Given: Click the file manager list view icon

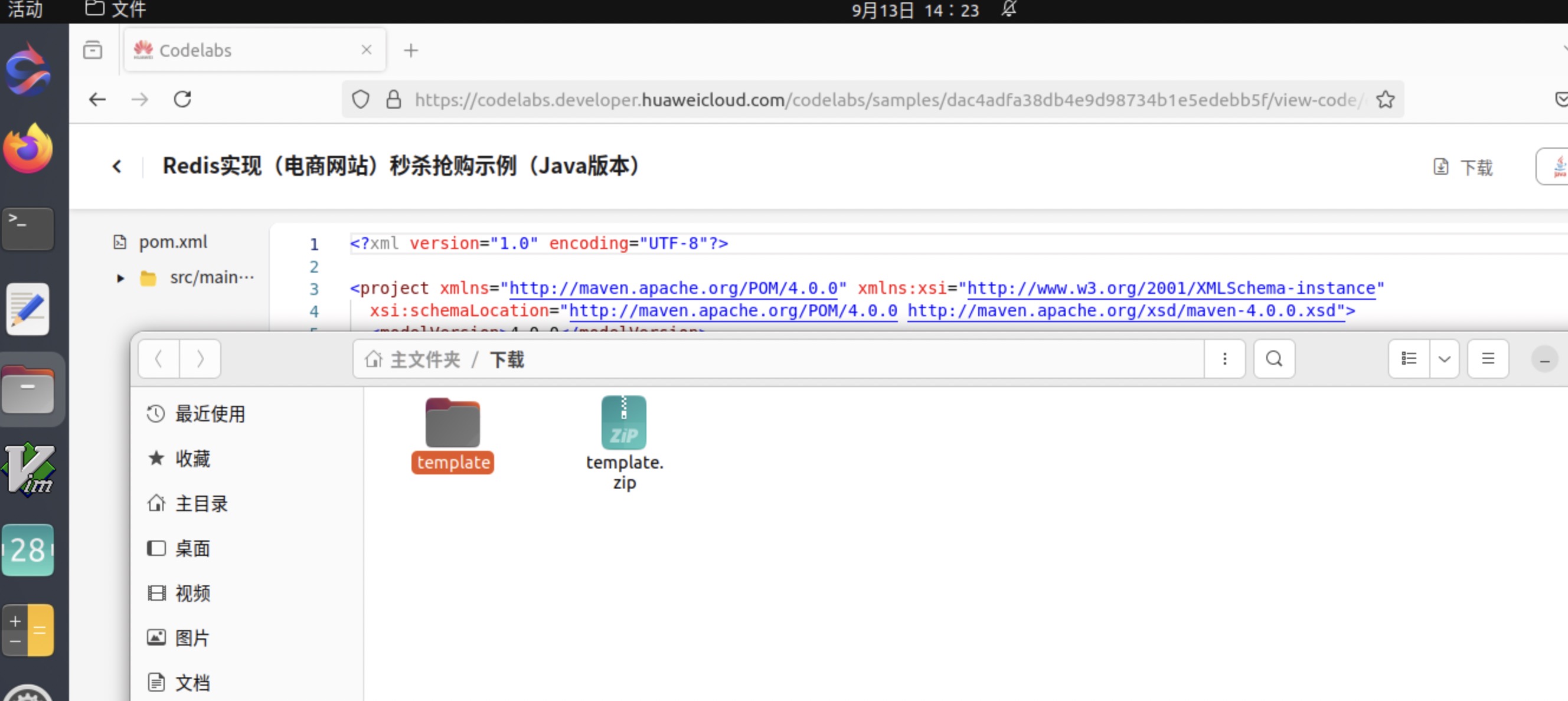Looking at the screenshot, I should tap(1409, 359).
